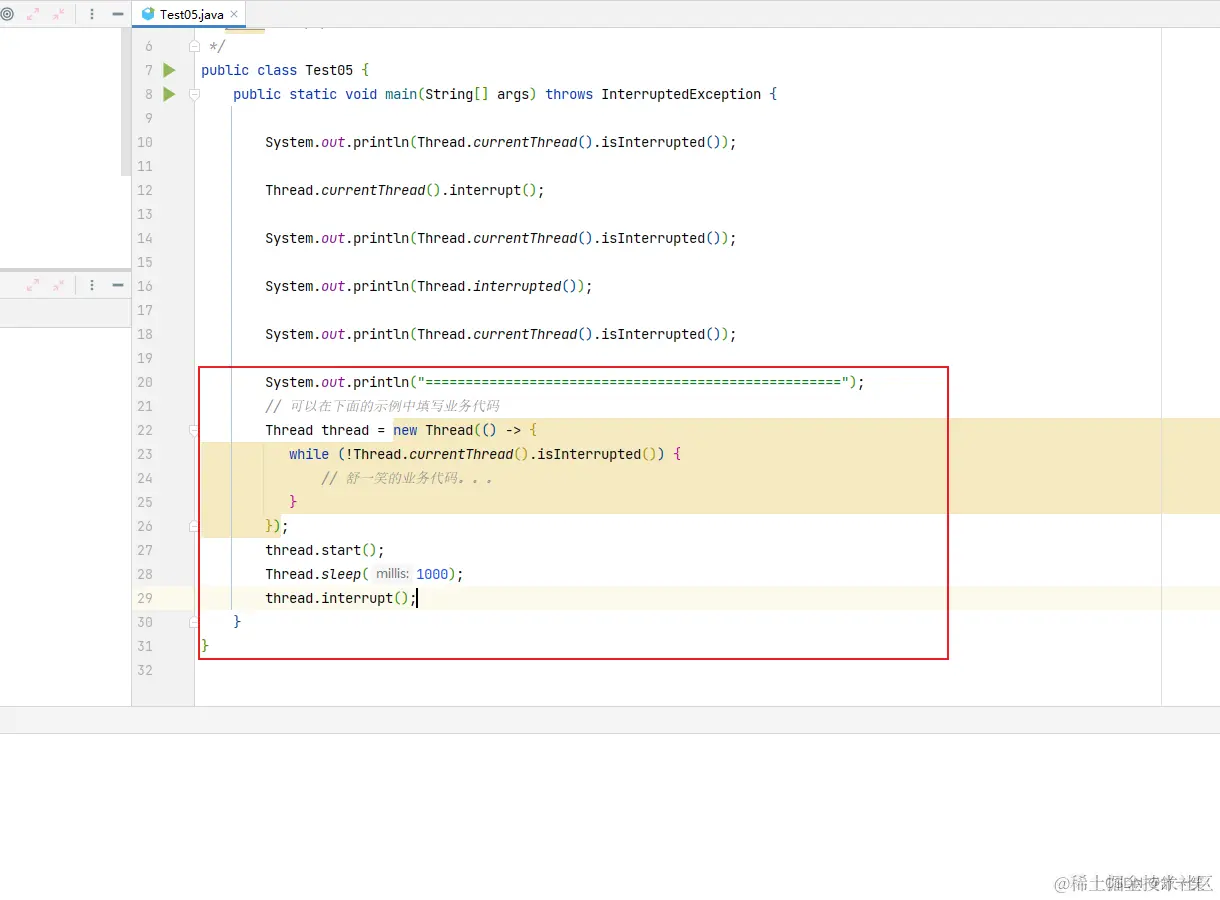Click the sleep method call on line 28
Viewport: 1220px width, 900px height.
click(341, 574)
